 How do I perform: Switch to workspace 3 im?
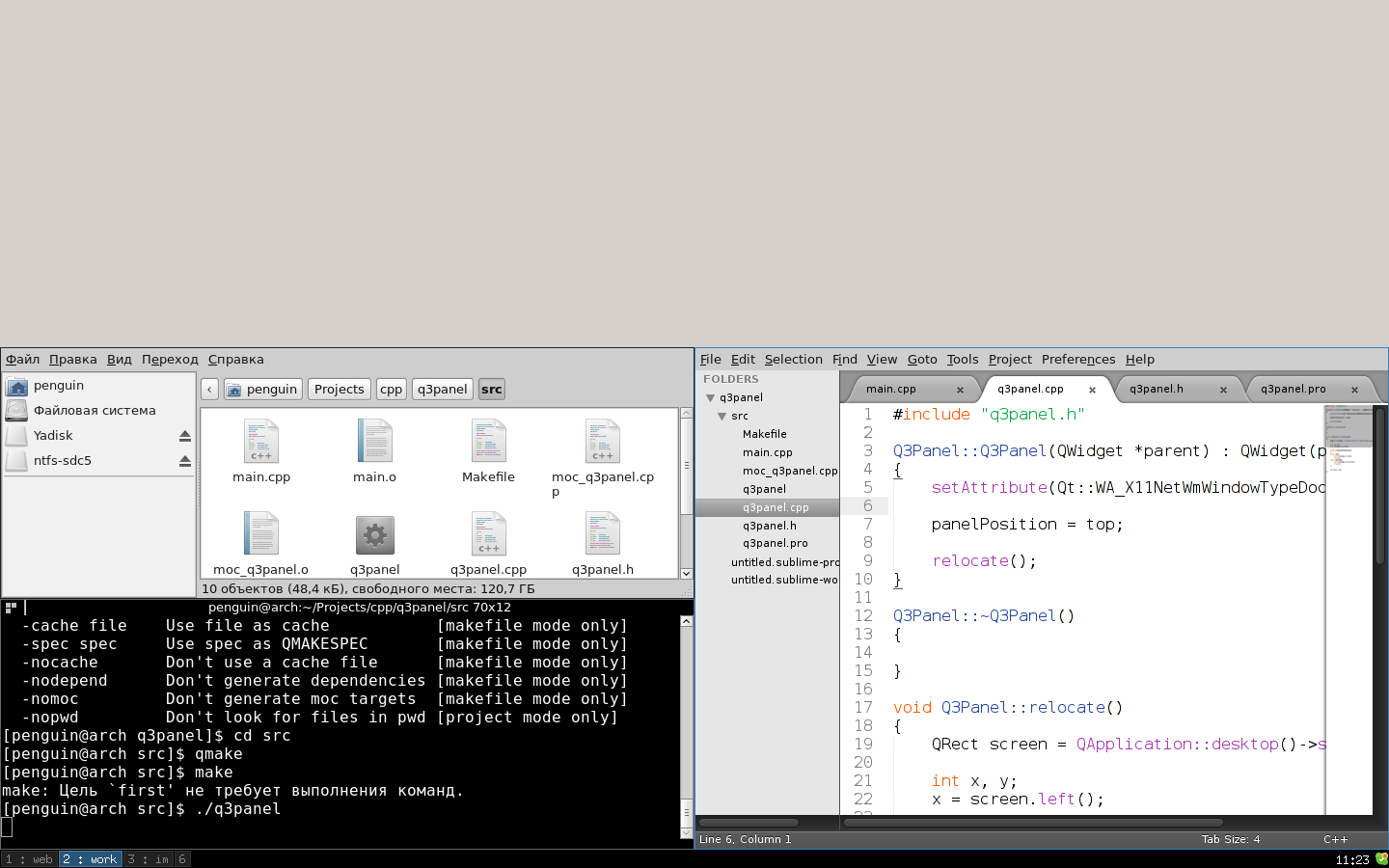click(x=149, y=859)
